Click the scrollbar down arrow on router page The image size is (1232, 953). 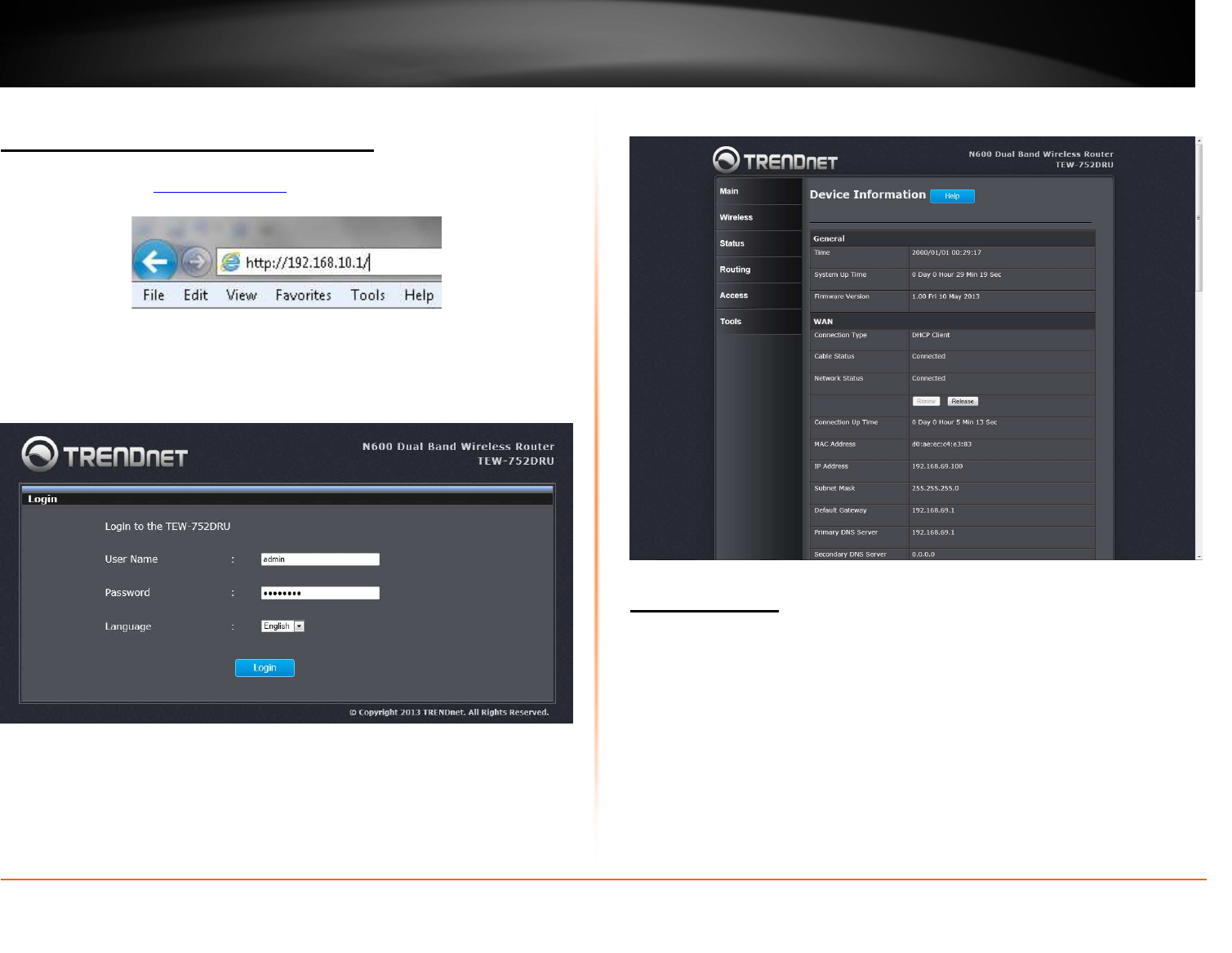click(x=1199, y=556)
